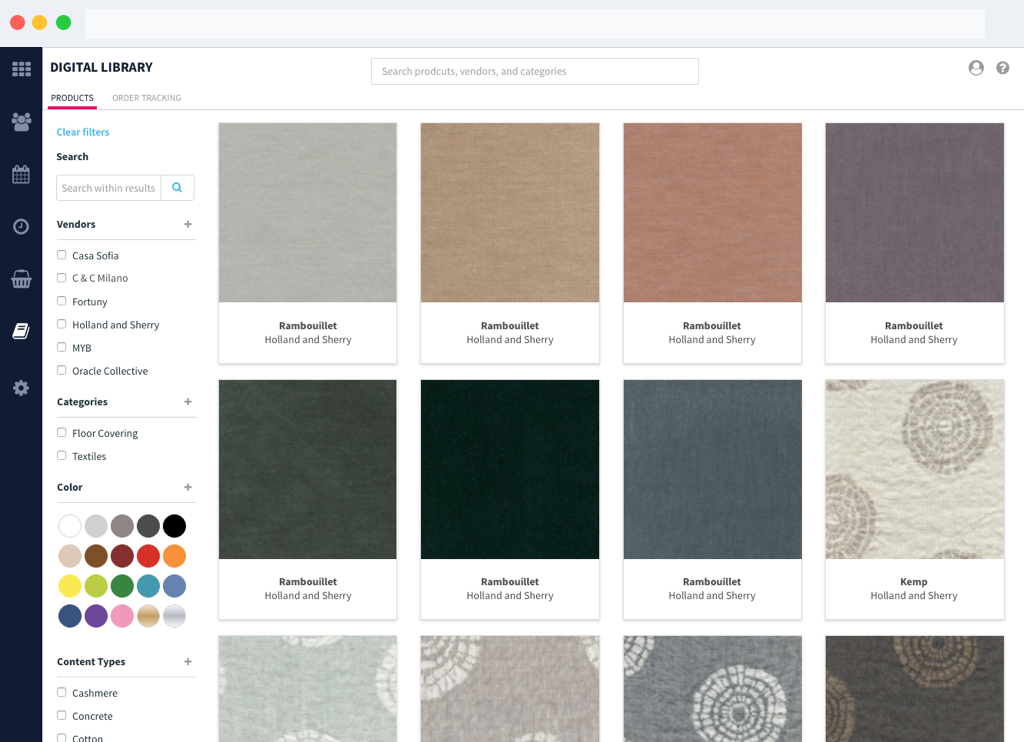
Task: Select the taupe gray color swatch
Action: pos(122,526)
